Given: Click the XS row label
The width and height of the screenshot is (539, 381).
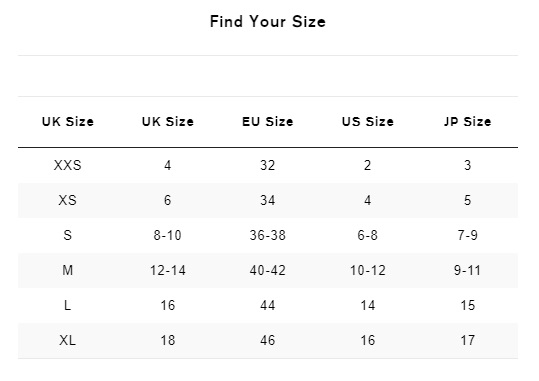Looking at the screenshot, I should (x=68, y=200).
